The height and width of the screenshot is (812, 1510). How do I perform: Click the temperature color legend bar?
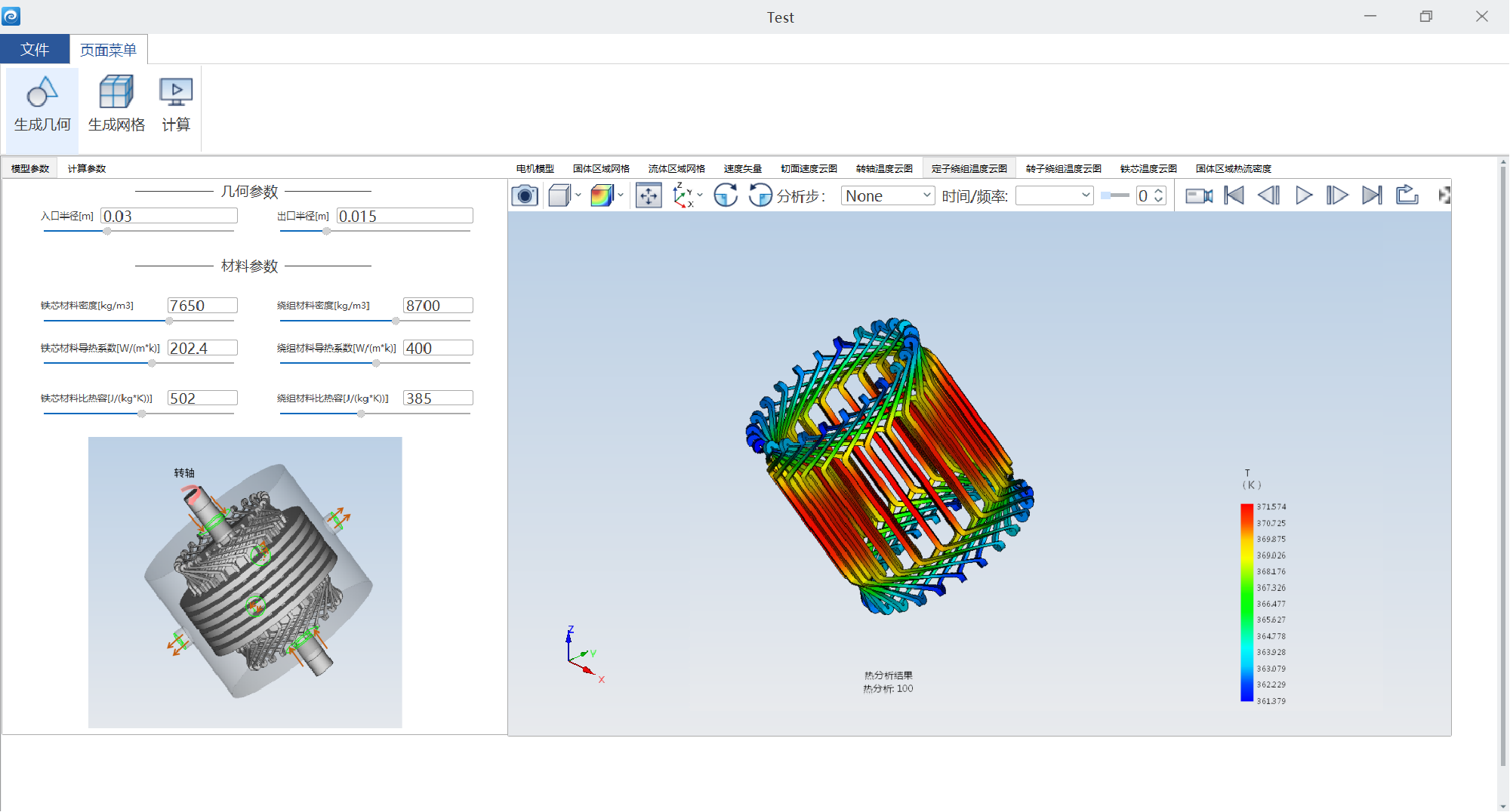point(1247,603)
